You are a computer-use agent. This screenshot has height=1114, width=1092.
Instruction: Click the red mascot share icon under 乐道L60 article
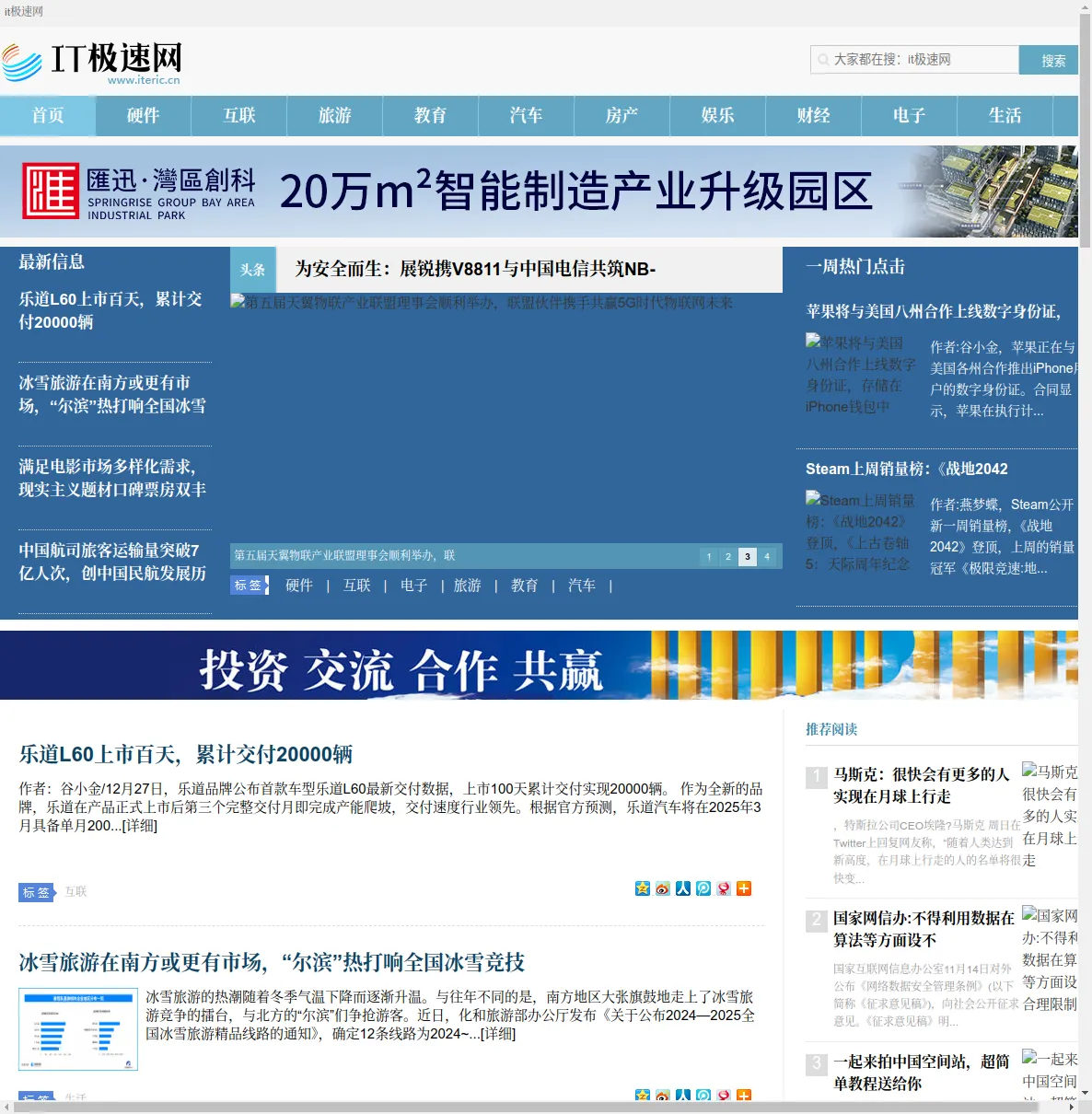[724, 888]
